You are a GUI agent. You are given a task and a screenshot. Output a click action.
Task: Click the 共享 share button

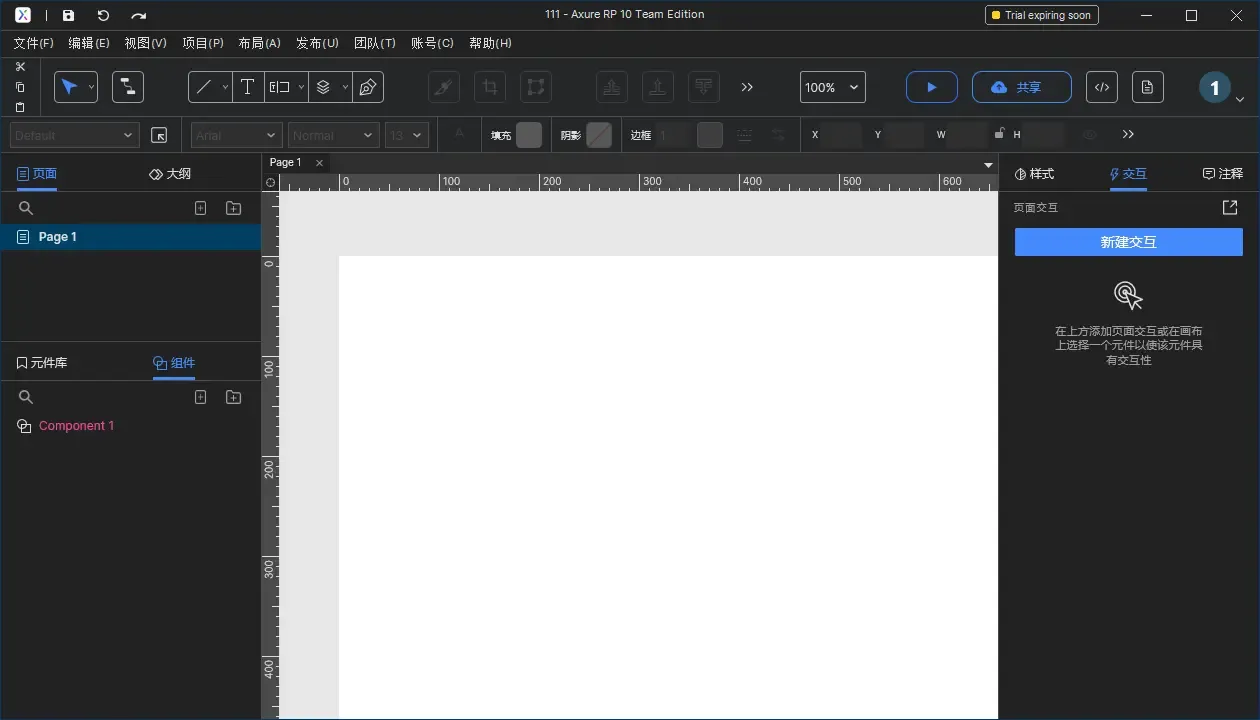click(1021, 87)
